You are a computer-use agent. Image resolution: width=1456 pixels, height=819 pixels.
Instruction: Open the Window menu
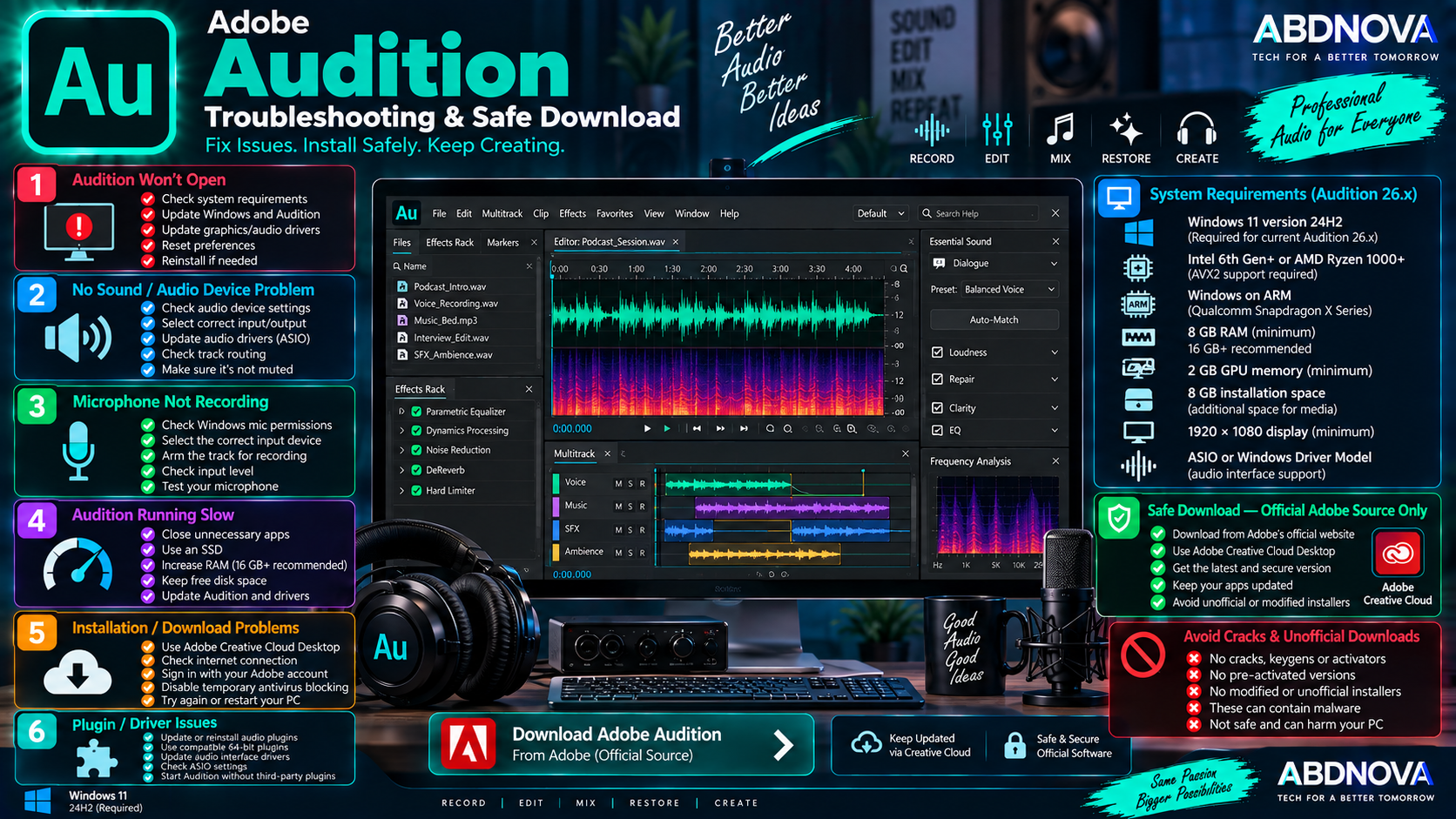(x=692, y=213)
